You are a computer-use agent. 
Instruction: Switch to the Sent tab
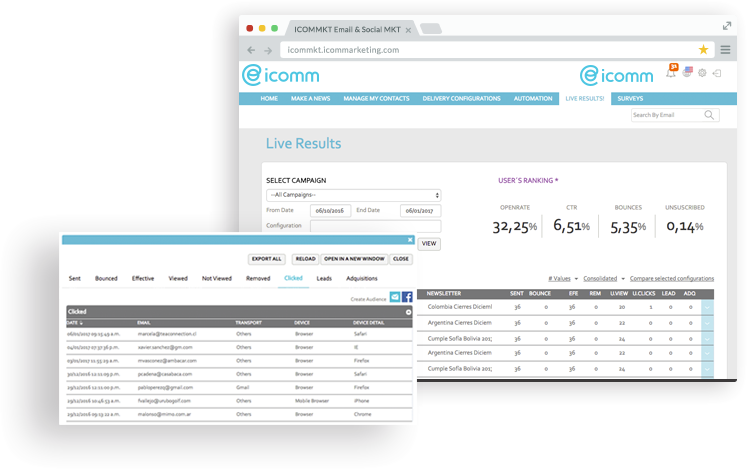pyautogui.click(x=75, y=278)
